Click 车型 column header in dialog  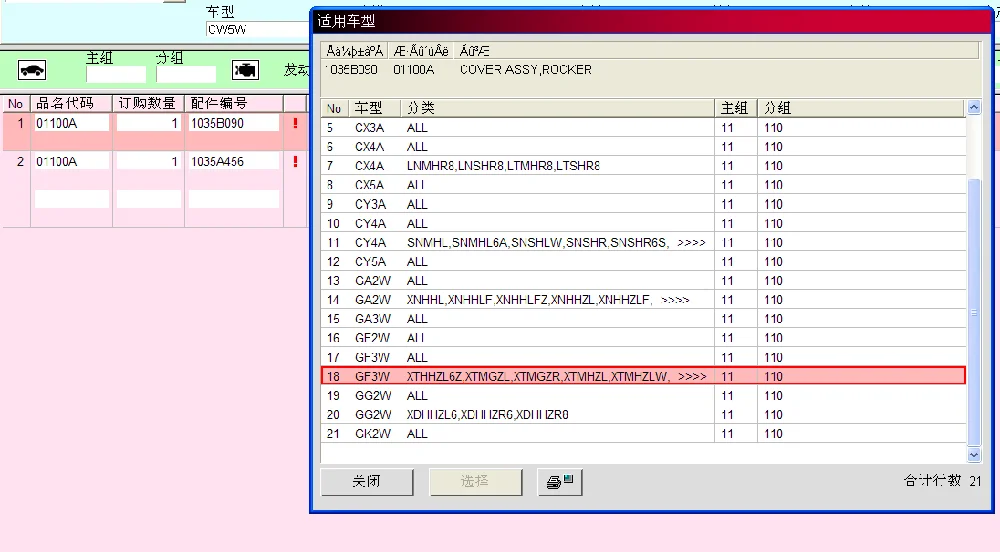375,108
